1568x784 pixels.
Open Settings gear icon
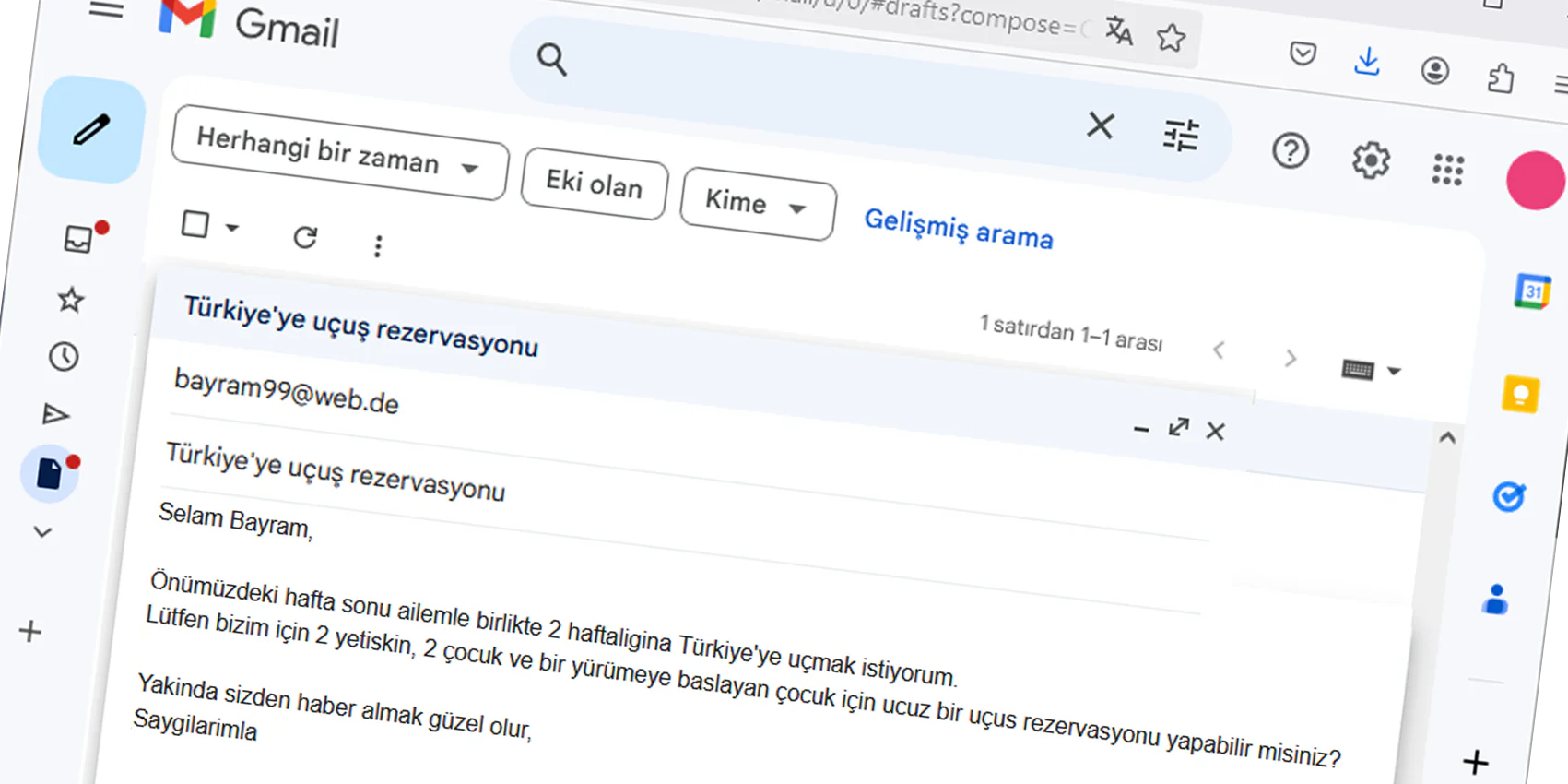pos(1371,160)
